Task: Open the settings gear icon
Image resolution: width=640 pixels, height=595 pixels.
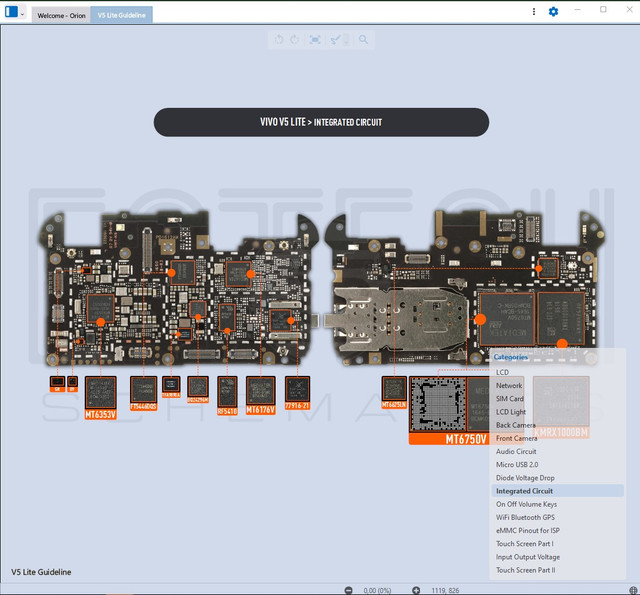Action: pyautogui.click(x=553, y=12)
